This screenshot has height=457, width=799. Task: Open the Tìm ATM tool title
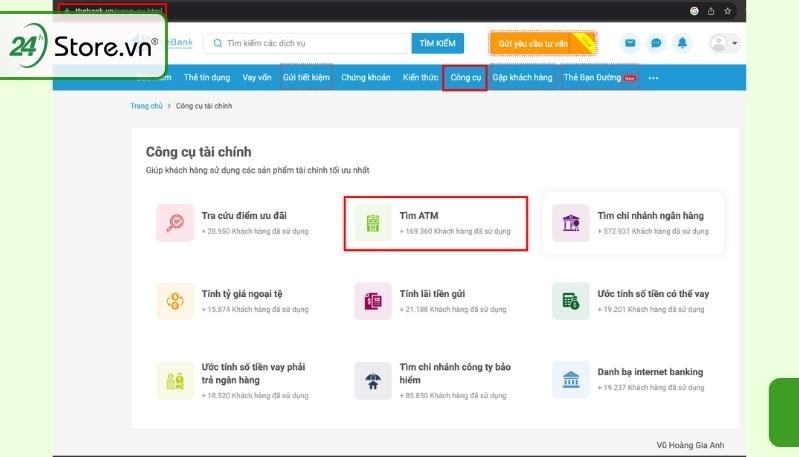point(419,216)
